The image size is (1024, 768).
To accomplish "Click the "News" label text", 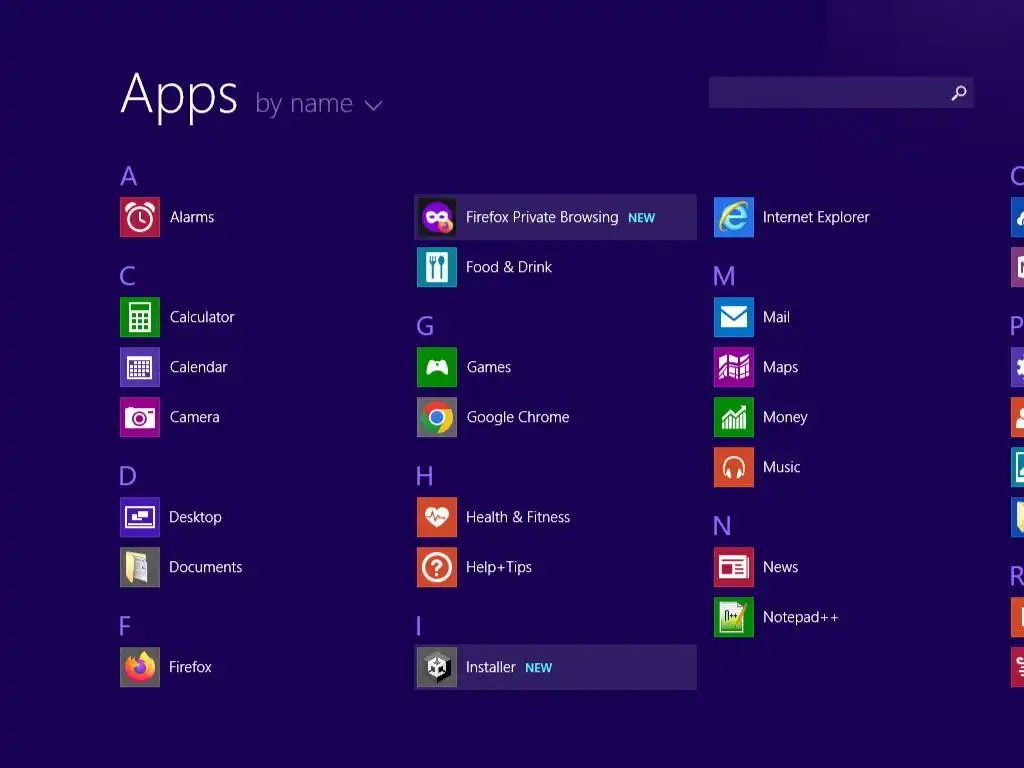I will click(x=780, y=567).
